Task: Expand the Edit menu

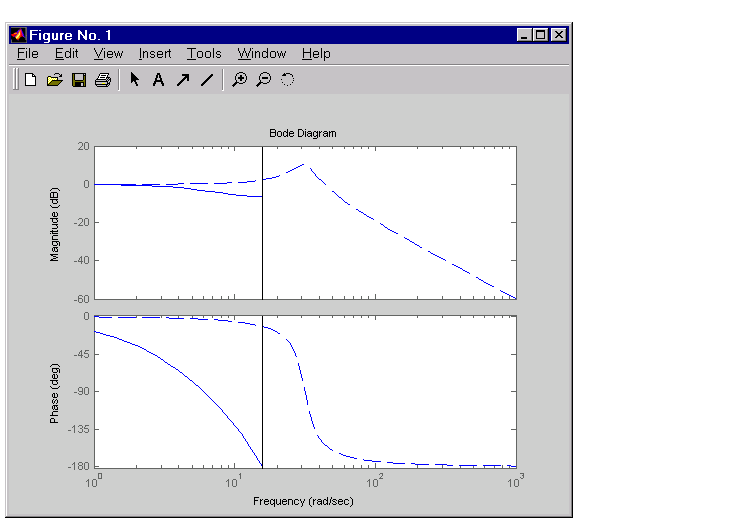Action: (67, 54)
